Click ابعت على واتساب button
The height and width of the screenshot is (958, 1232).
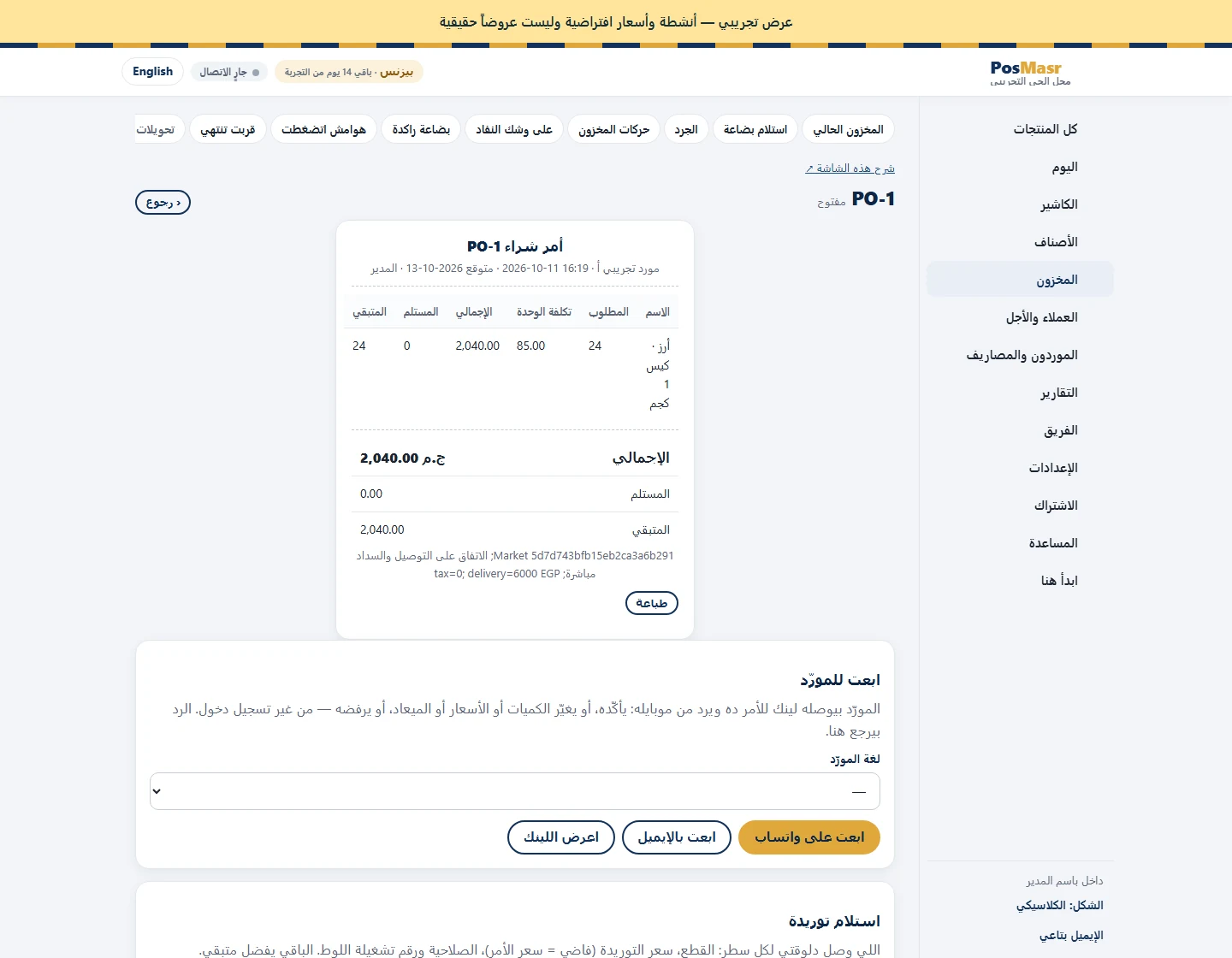[x=809, y=837]
